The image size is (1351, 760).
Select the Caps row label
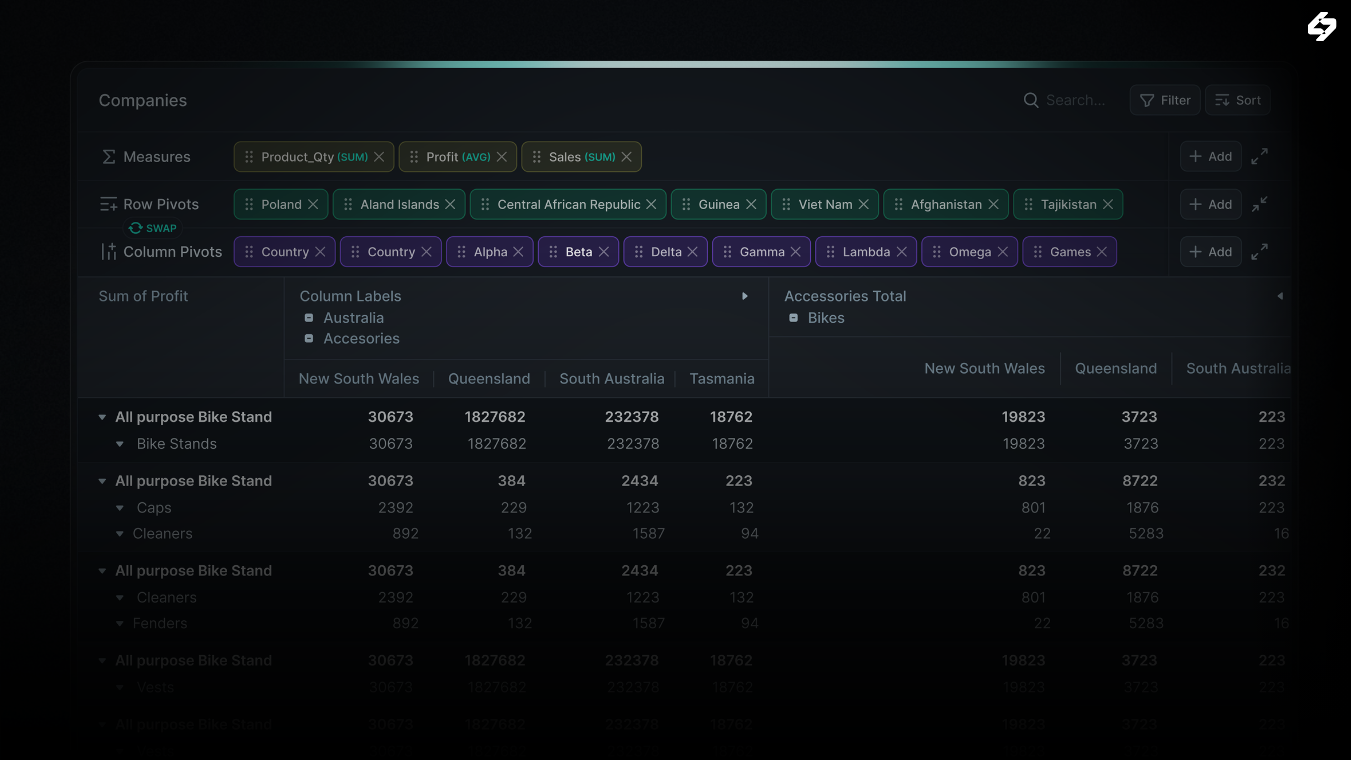click(x=154, y=508)
